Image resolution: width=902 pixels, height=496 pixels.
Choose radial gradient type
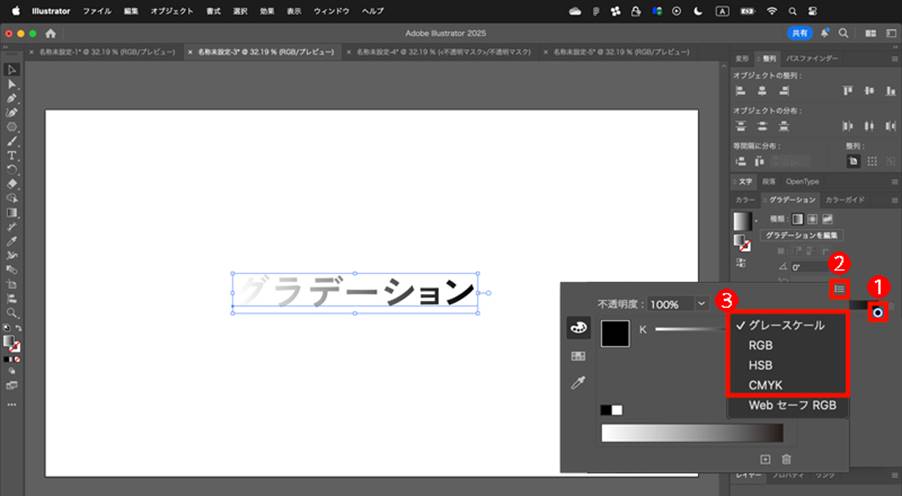[812, 219]
